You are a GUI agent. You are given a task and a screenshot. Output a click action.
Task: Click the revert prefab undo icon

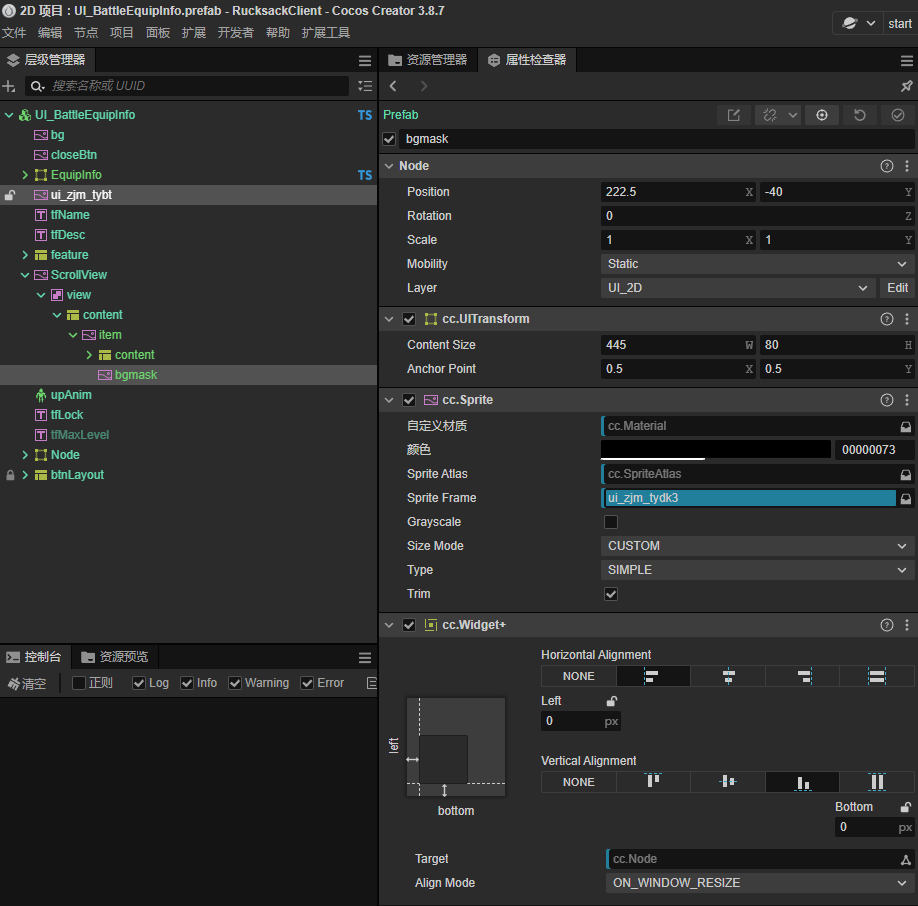pyautogui.click(x=860, y=115)
